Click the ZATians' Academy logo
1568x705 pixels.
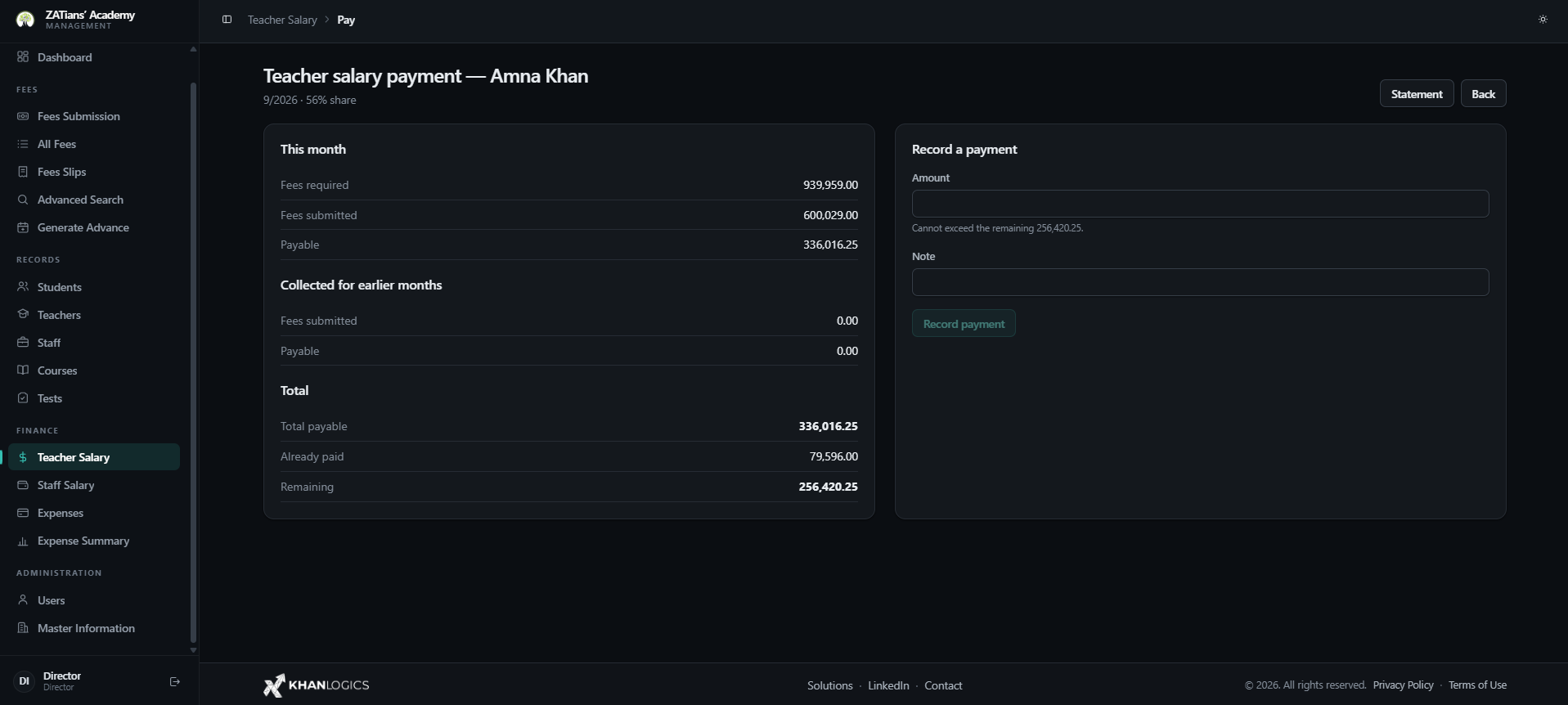click(x=25, y=20)
